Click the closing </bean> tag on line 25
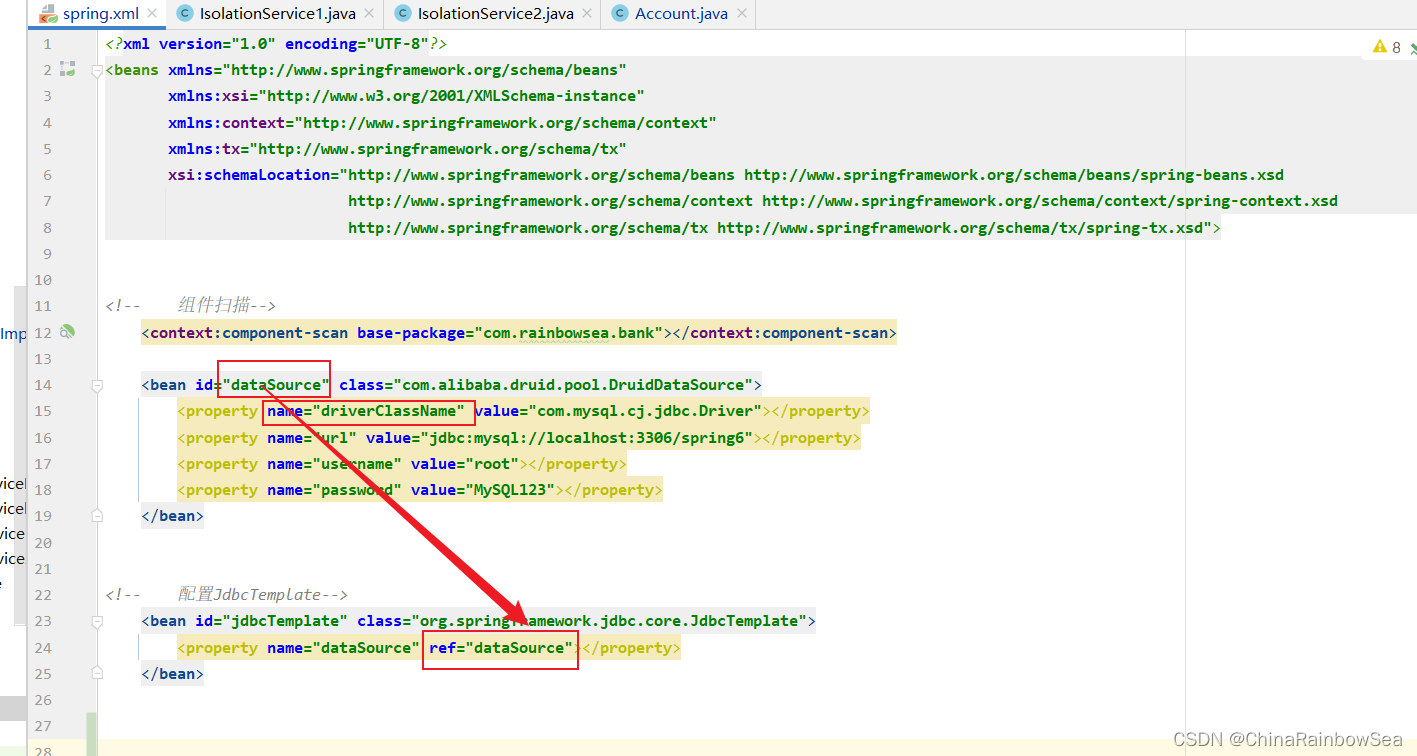Image resolution: width=1417 pixels, height=756 pixels. point(172,674)
